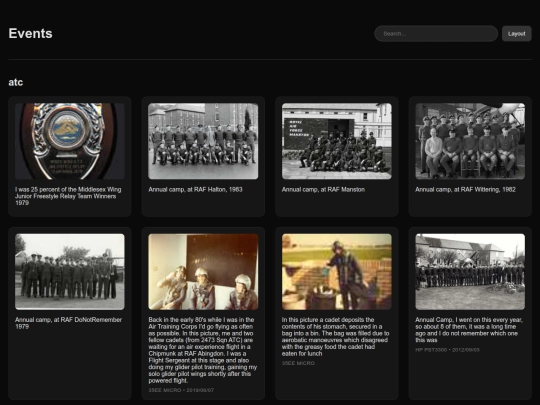Open the photo of cadet at bin
Viewport: 540px width, 405px height.
tap(336, 272)
